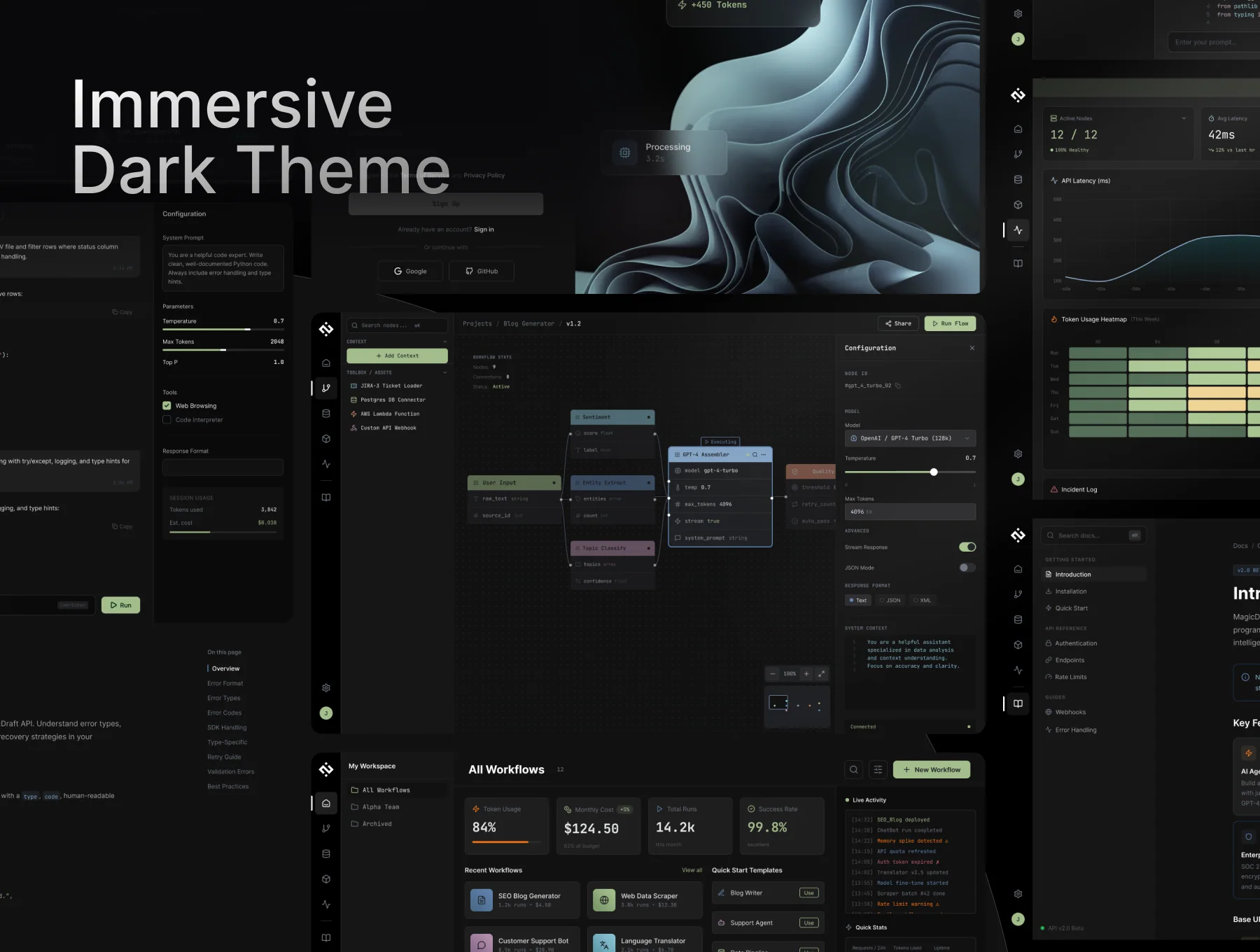Open more options on GPT-4 Assembler node
The height and width of the screenshot is (952, 1260).
764,455
